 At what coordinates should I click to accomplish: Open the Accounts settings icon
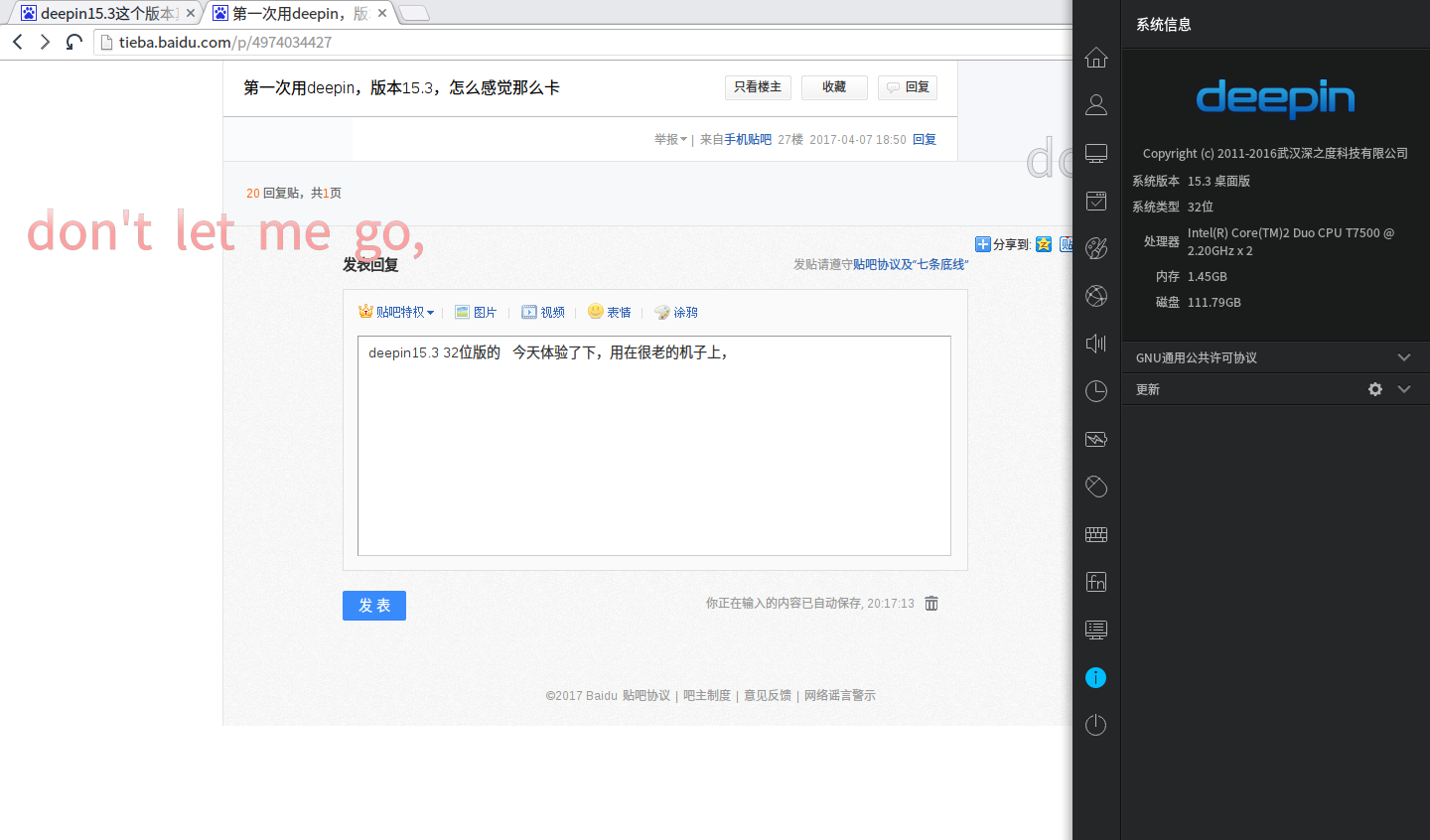(x=1096, y=104)
